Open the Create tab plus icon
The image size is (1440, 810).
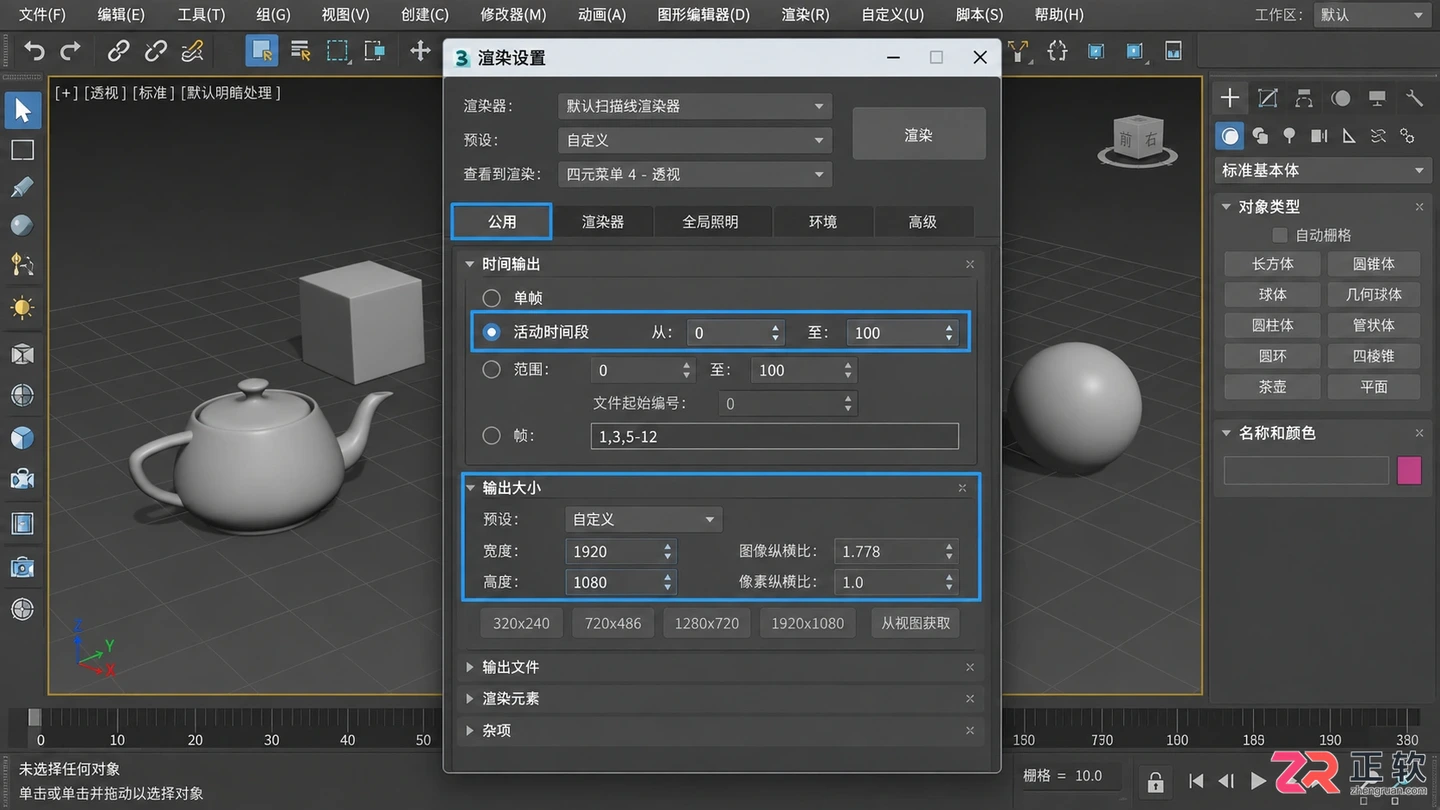coord(1230,98)
